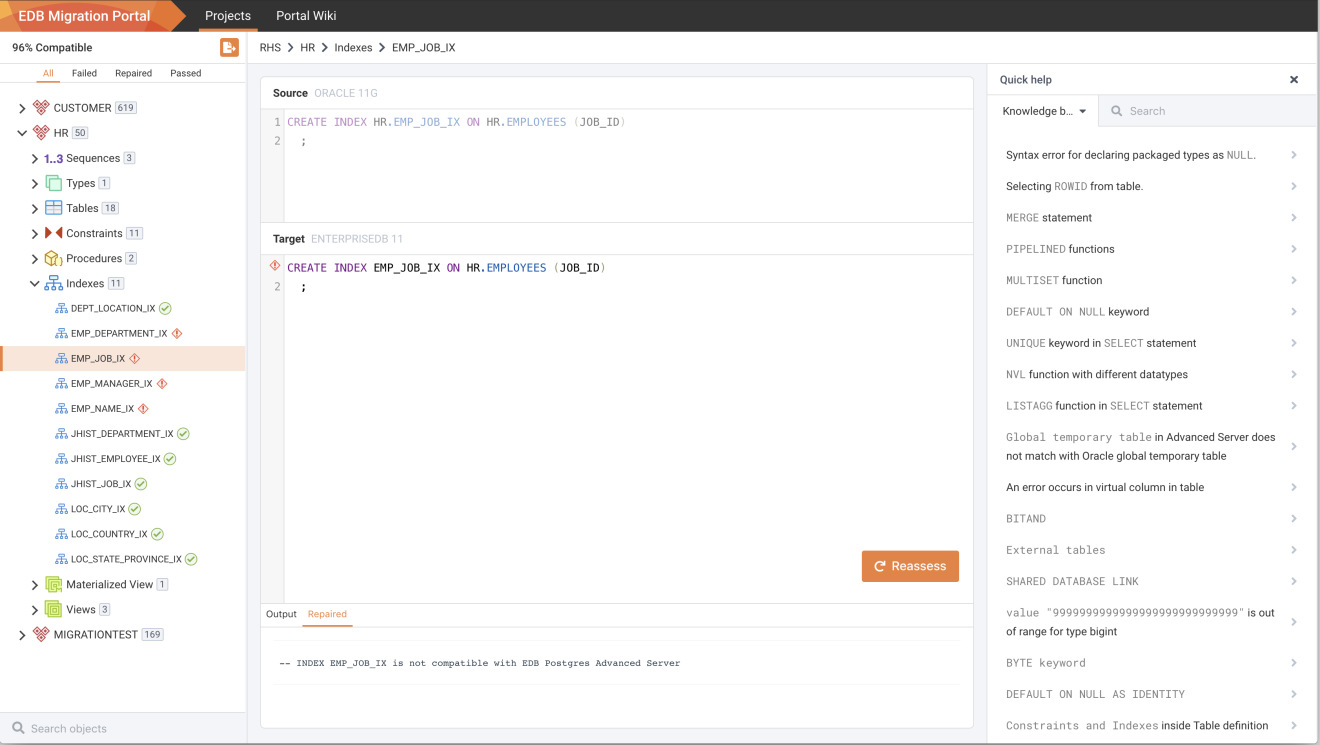
Task: Click the search magnifier in Quick help
Action: 1116,111
